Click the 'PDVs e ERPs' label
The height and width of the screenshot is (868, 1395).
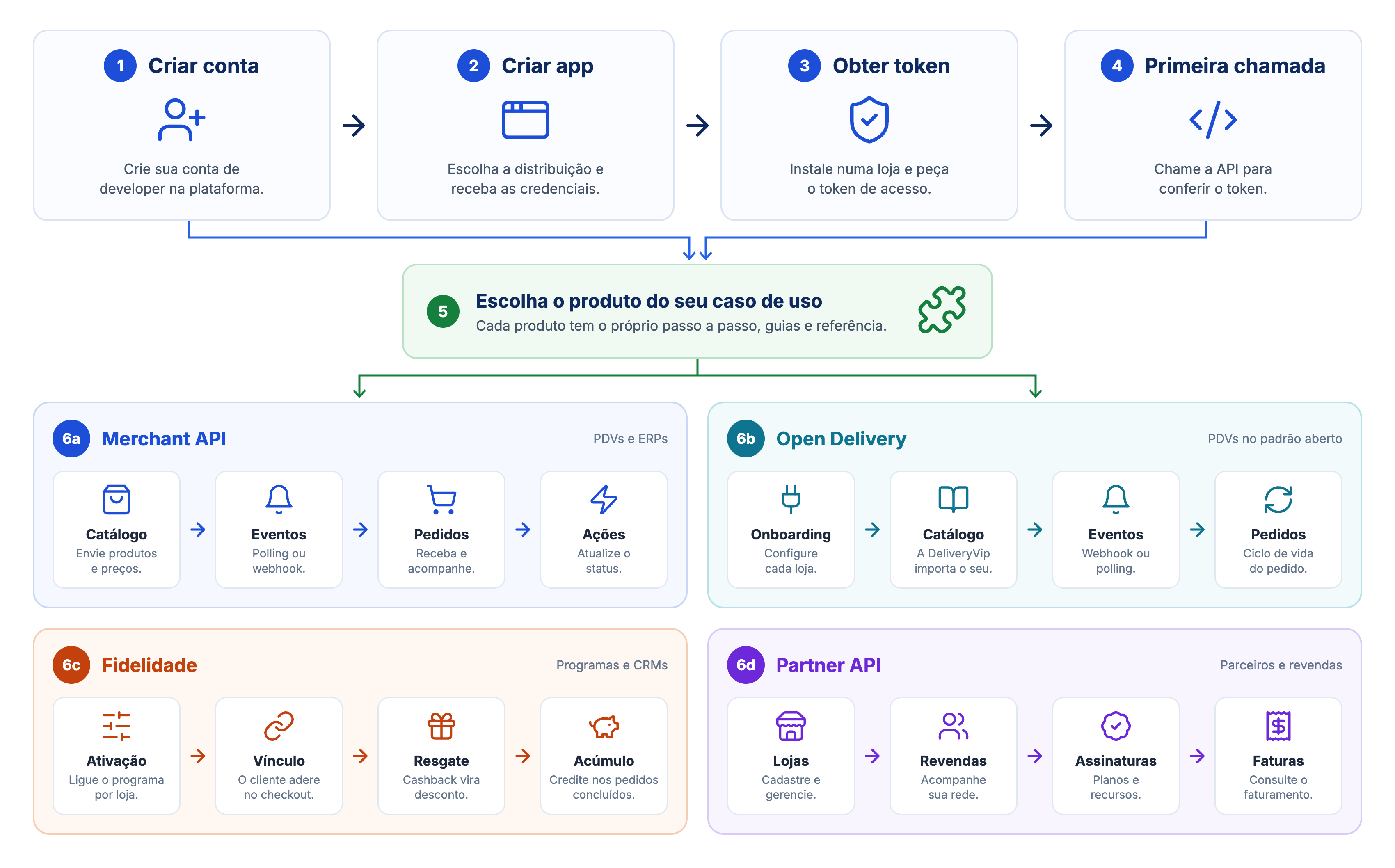click(630, 439)
